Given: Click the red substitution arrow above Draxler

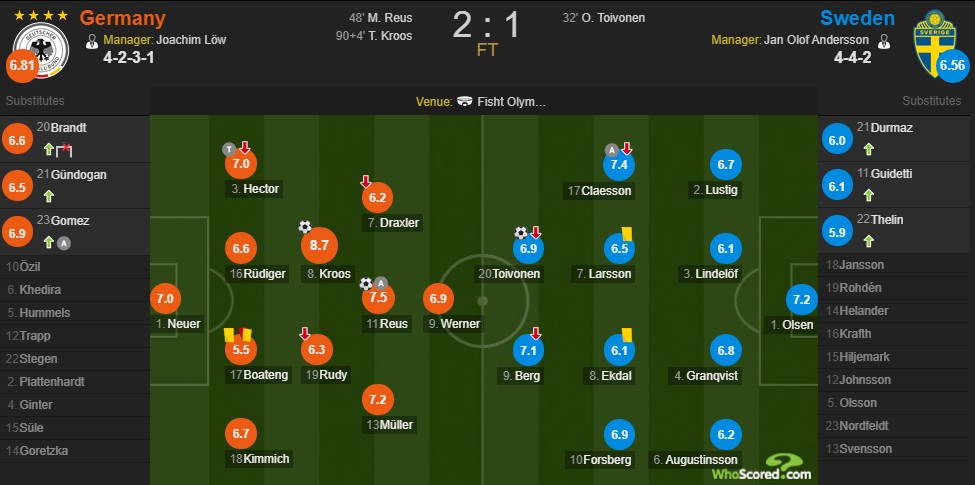Looking at the screenshot, I should point(366,182).
